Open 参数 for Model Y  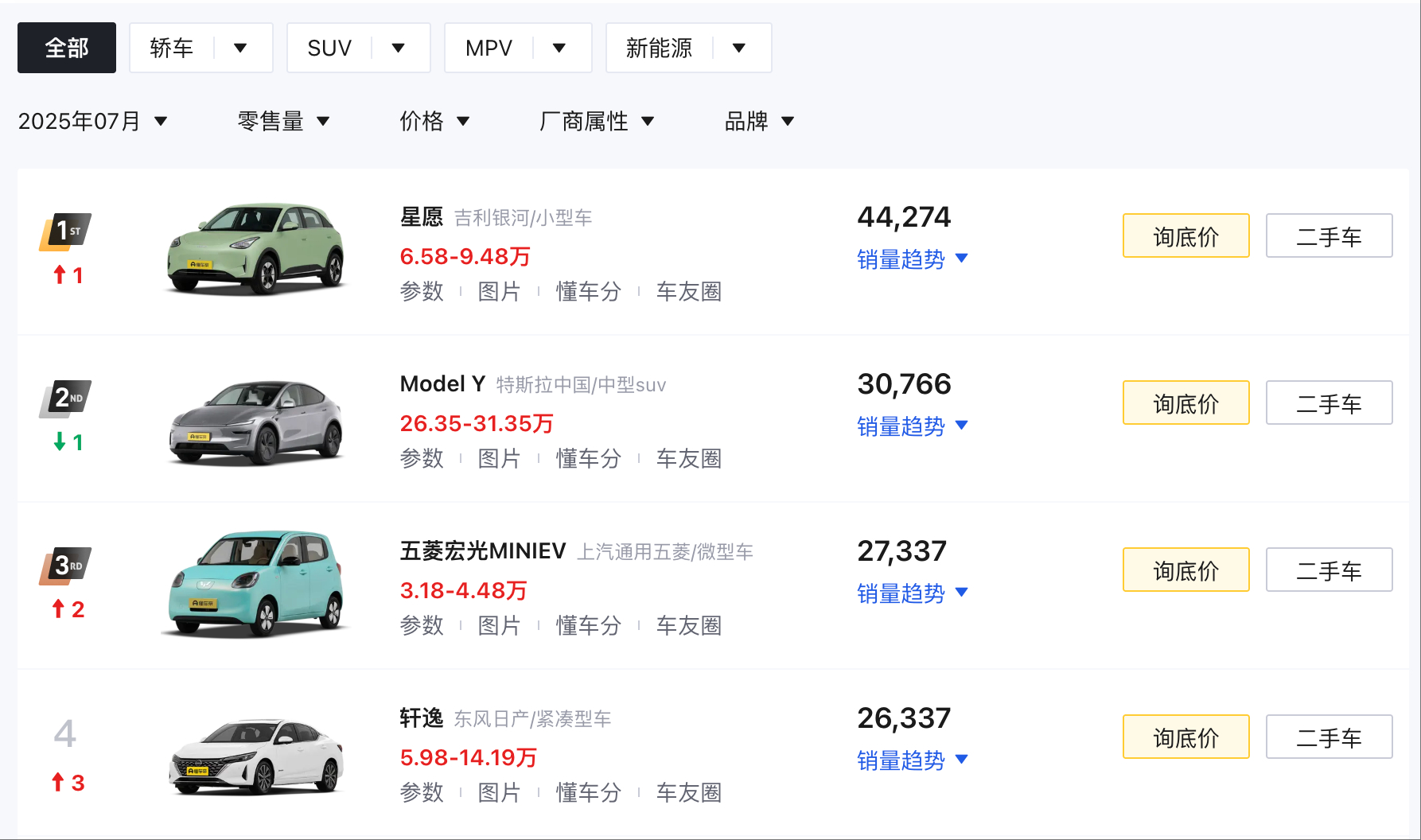[422, 458]
